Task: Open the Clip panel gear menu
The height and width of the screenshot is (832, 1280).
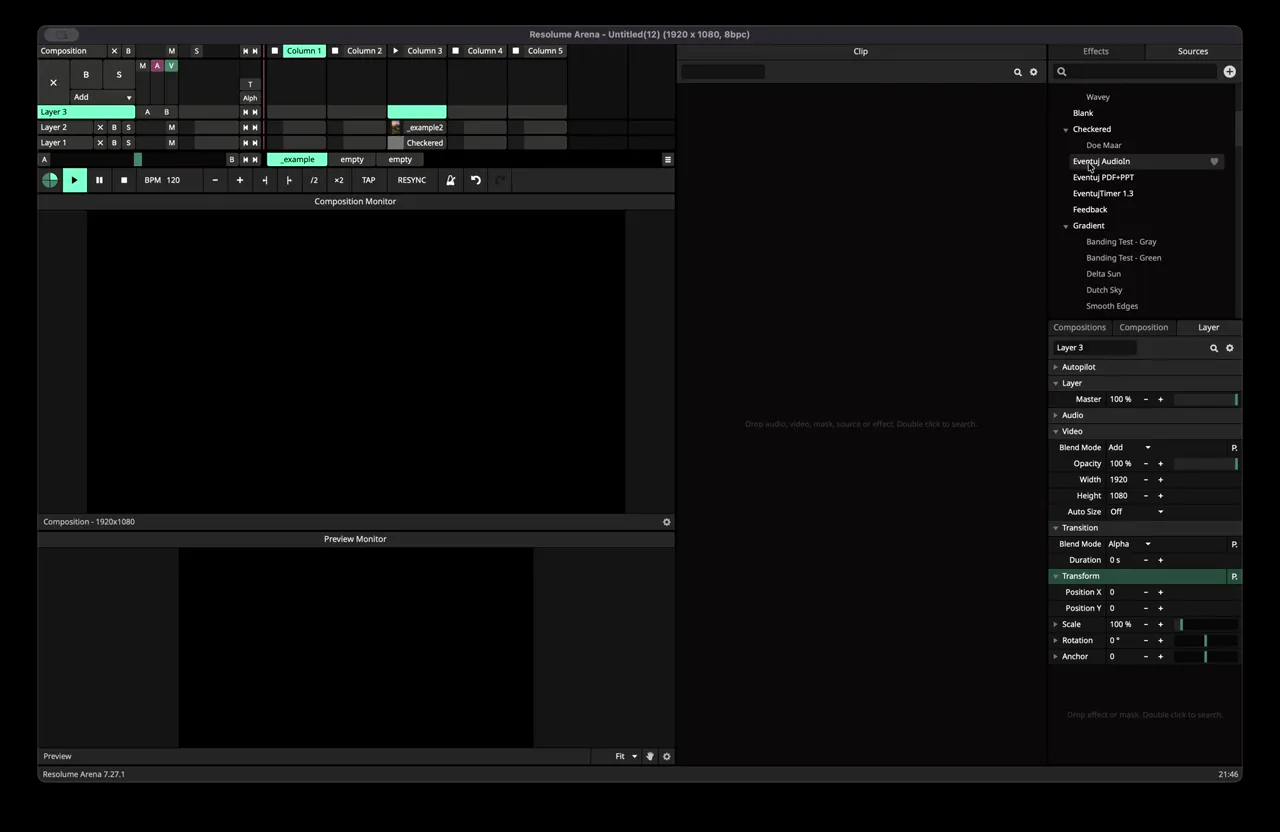Action: [x=1034, y=72]
